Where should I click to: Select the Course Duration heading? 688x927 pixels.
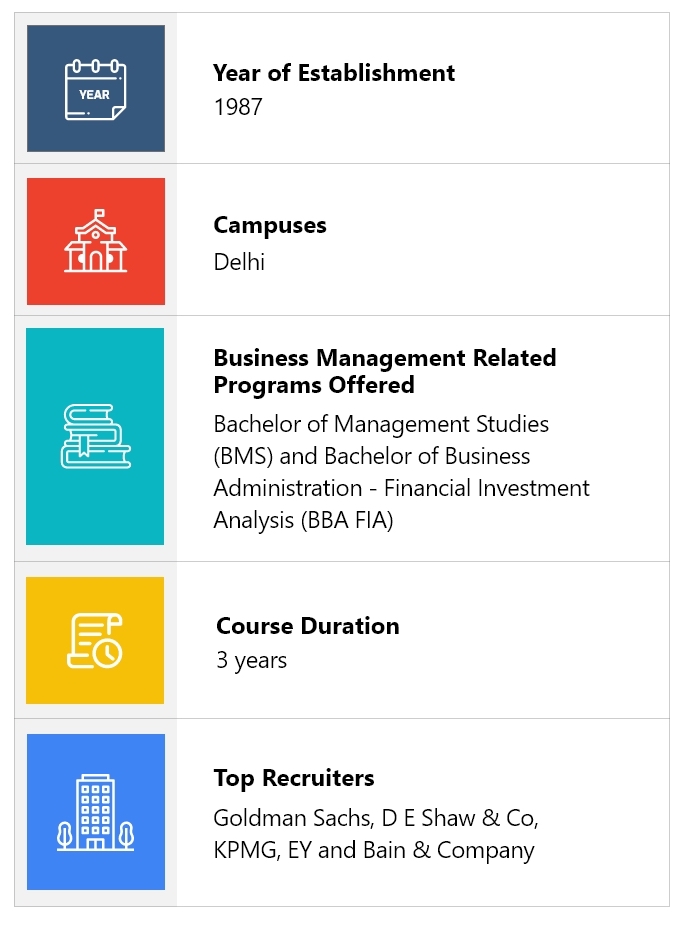coord(307,626)
